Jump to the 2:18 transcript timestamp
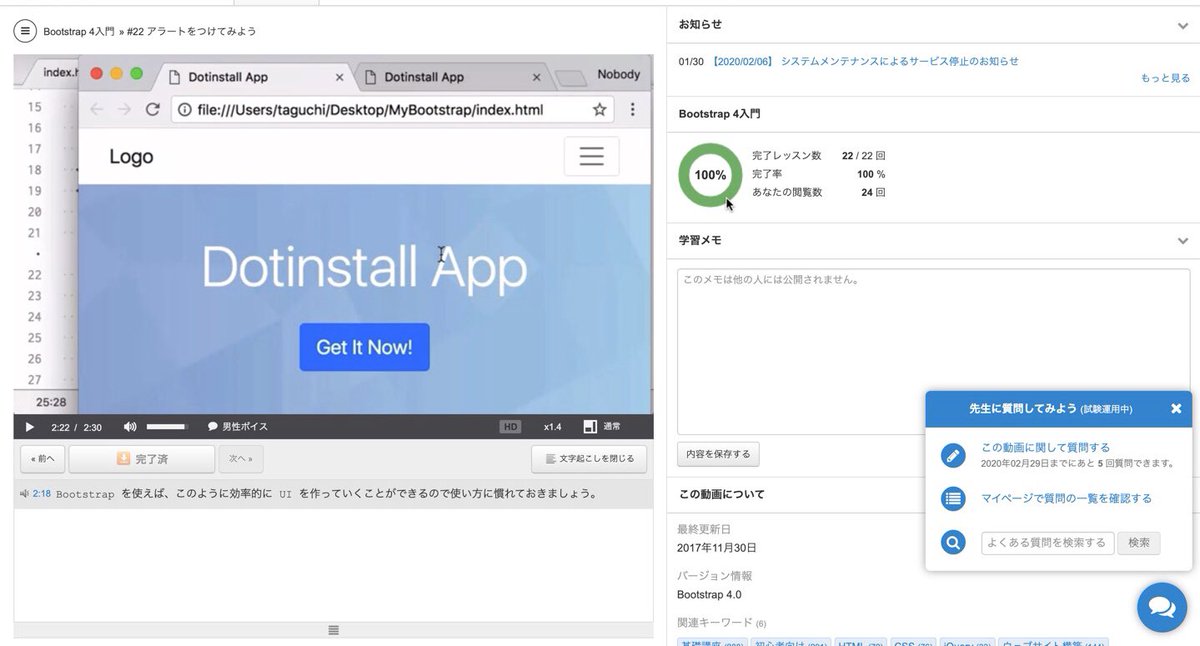Image resolution: width=1200 pixels, height=646 pixels. (41, 494)
